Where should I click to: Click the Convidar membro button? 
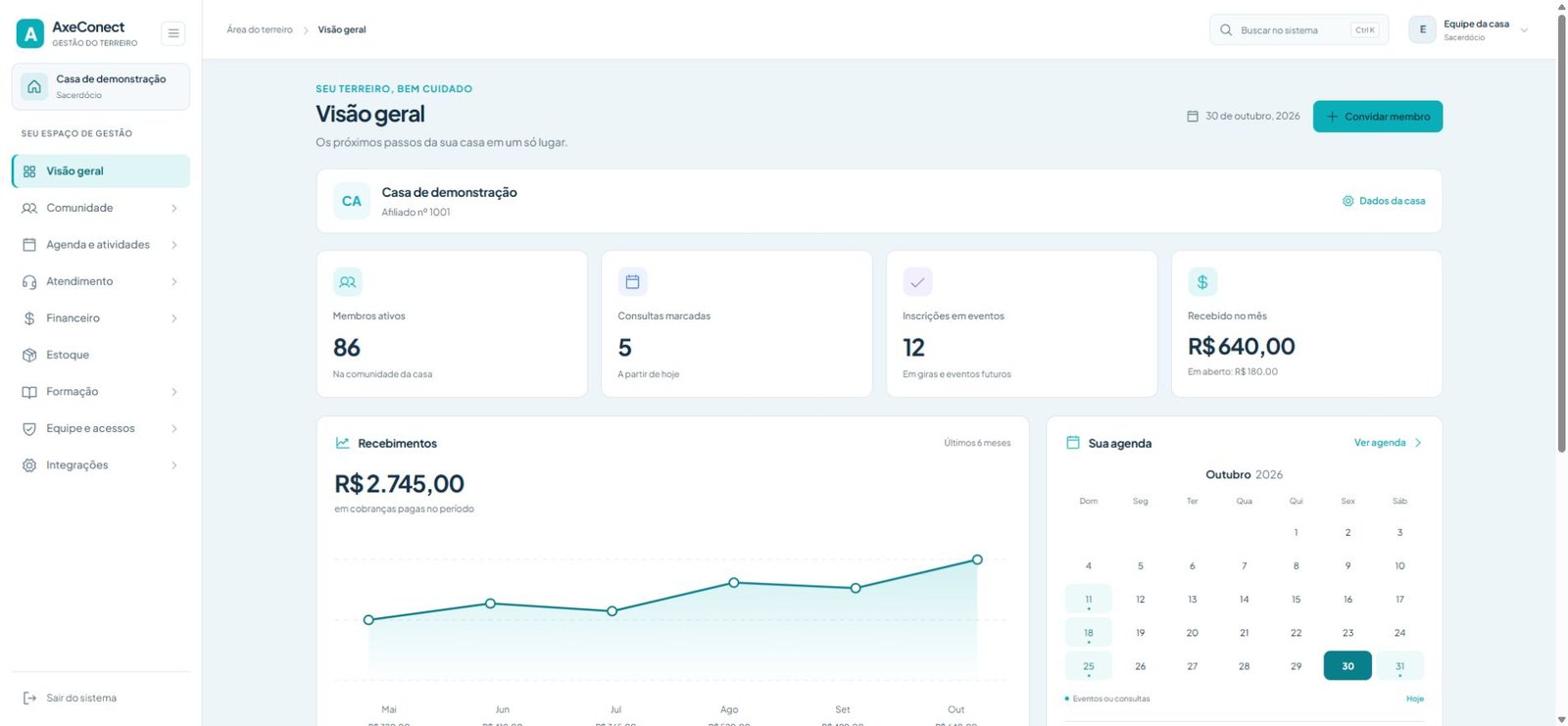(1378, 117)
